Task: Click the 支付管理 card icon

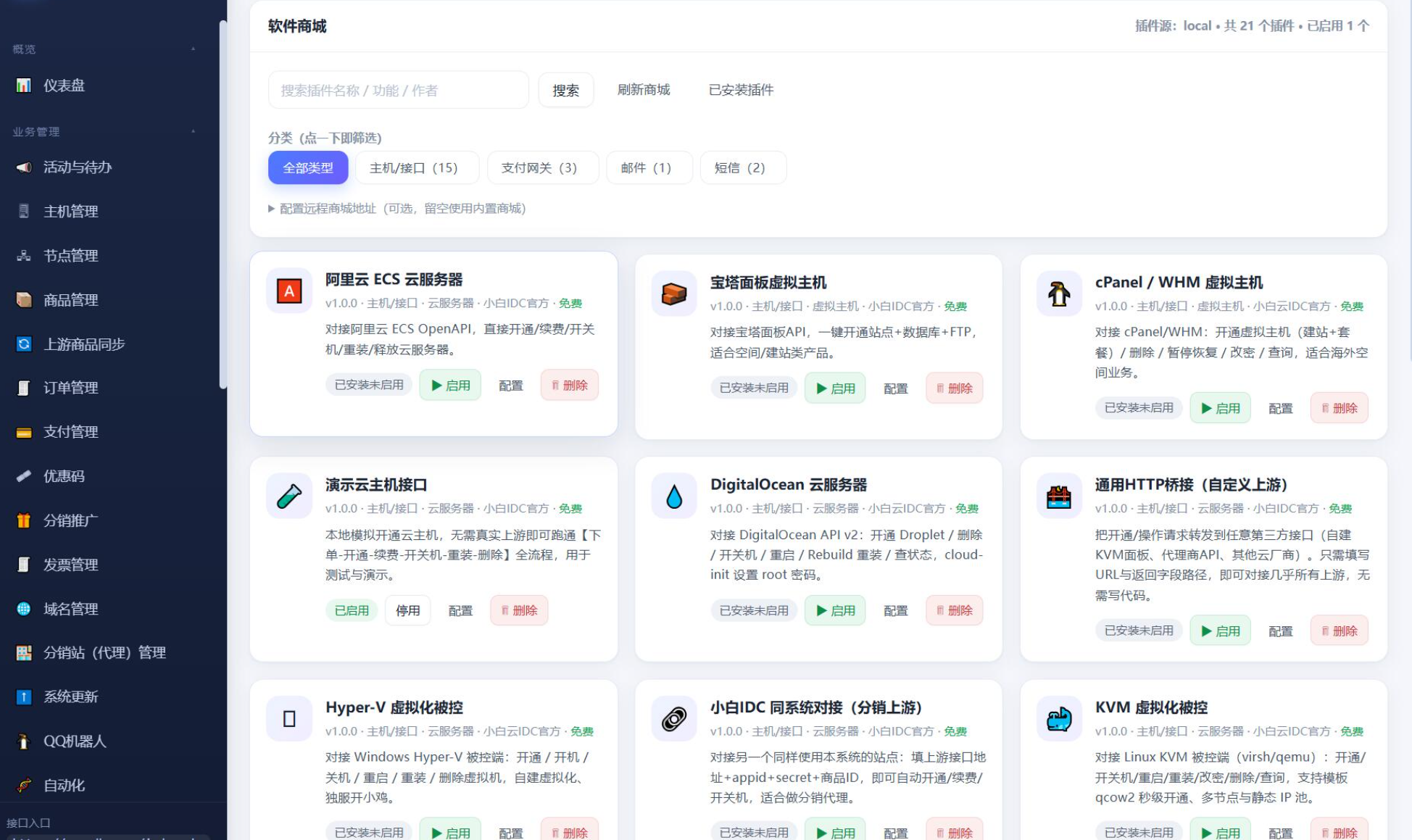Action: (x=24, y=433)
